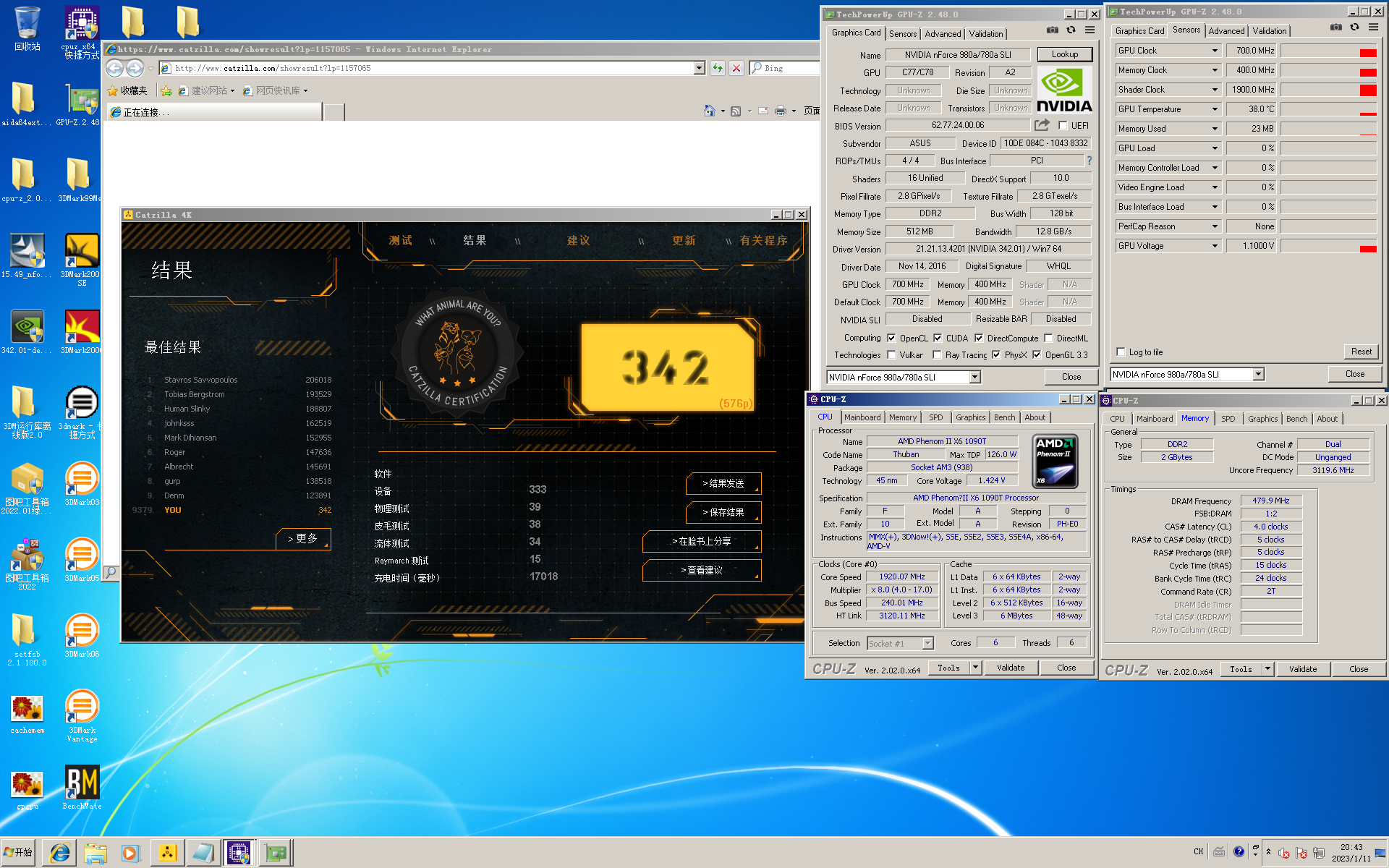Open the GPU selector dropdown in left GPU-Z
Image resolution: width=1389 pixels, height=868 pixels.
974,377
